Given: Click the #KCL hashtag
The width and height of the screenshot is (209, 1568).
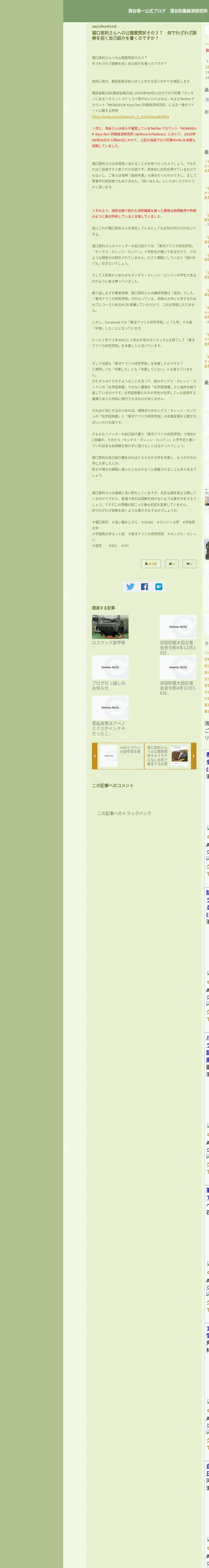Looking at the screenshot, I should pos(113,546).
